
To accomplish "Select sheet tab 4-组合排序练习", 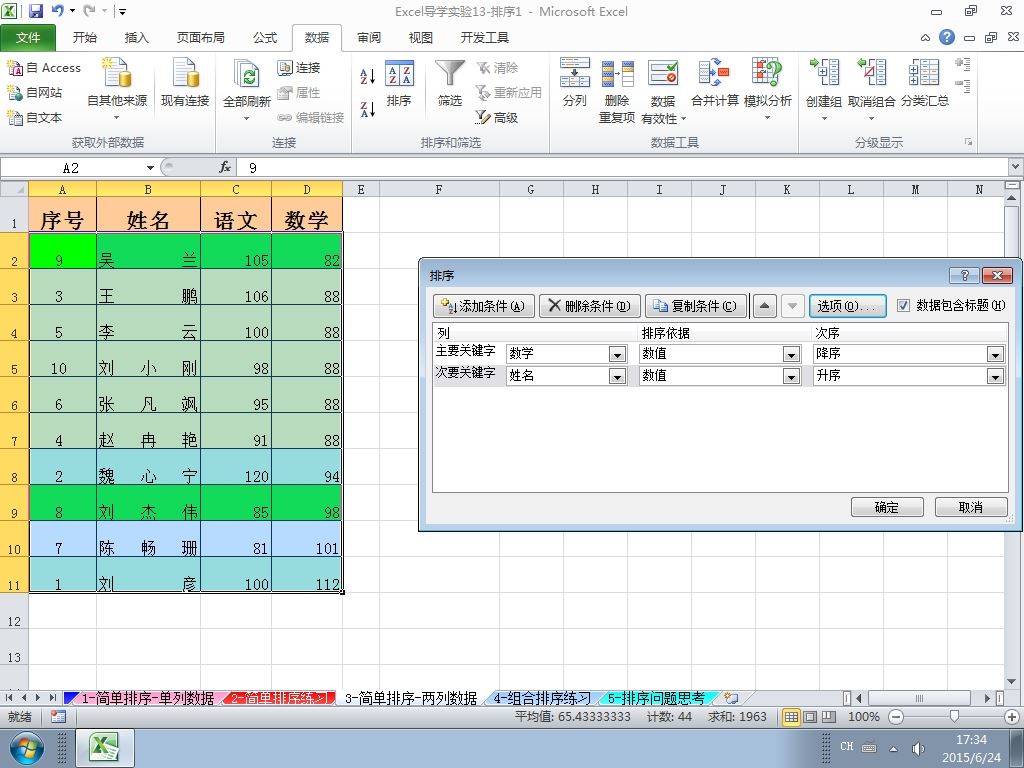I will pos(541,698).
